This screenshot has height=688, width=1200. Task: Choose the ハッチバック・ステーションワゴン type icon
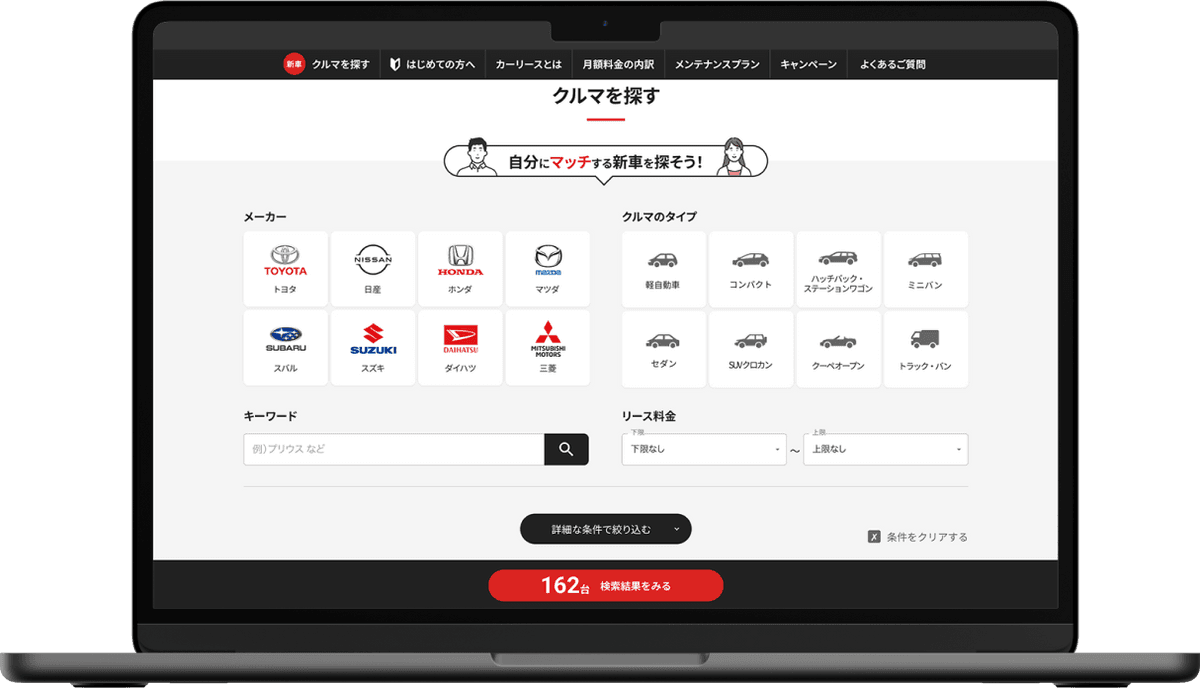[838, 257]
